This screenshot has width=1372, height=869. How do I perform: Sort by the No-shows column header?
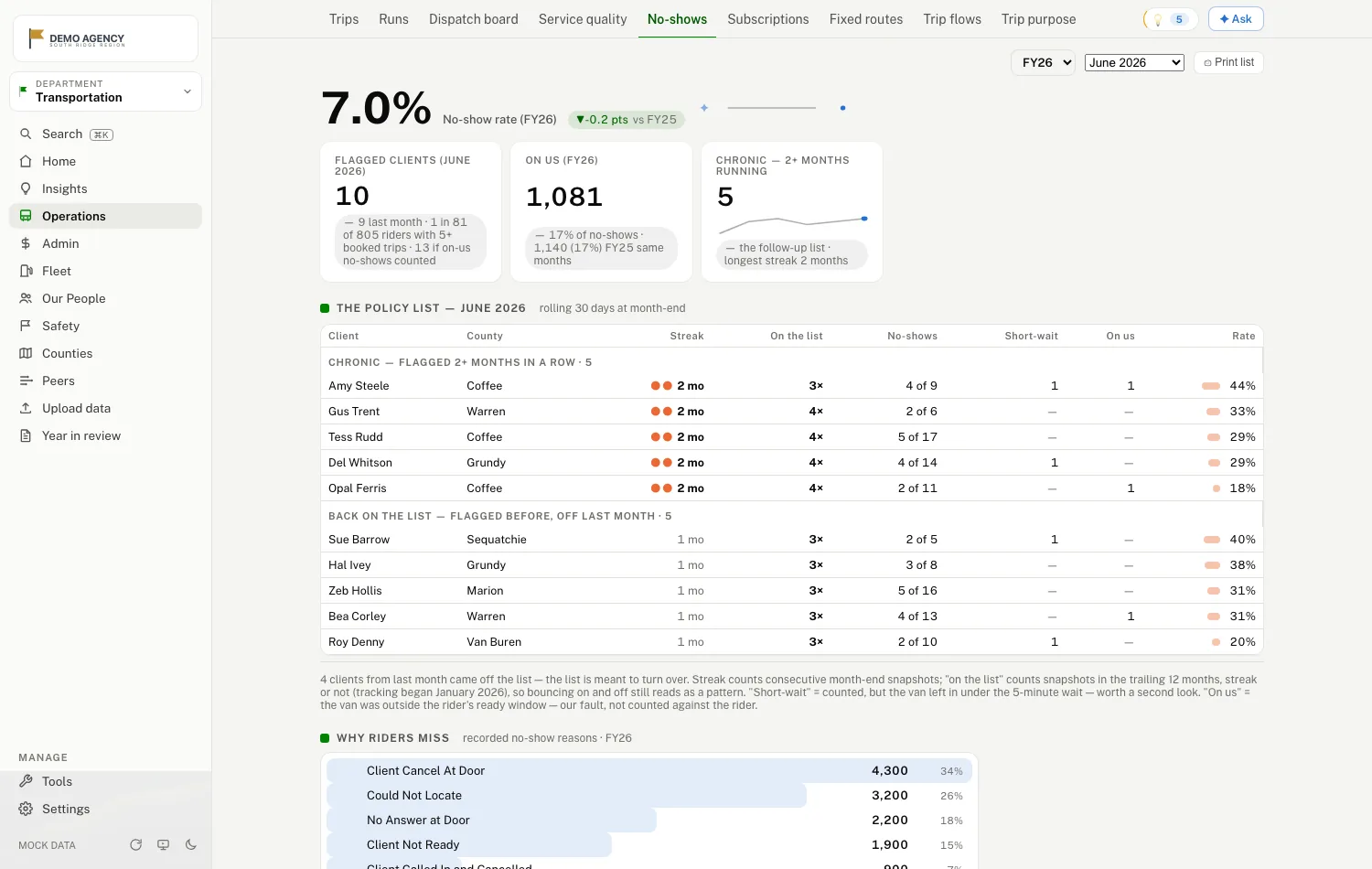tap(912, 336)
